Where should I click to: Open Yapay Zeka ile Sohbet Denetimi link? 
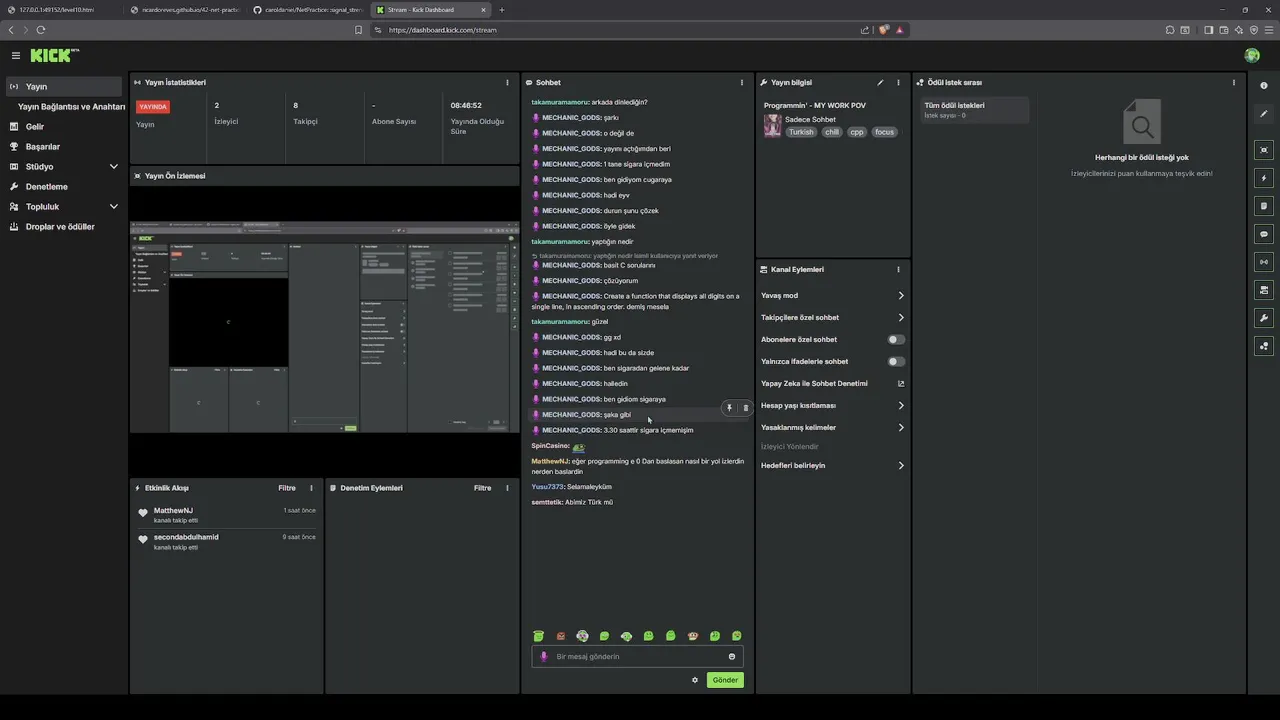[832, 384]
